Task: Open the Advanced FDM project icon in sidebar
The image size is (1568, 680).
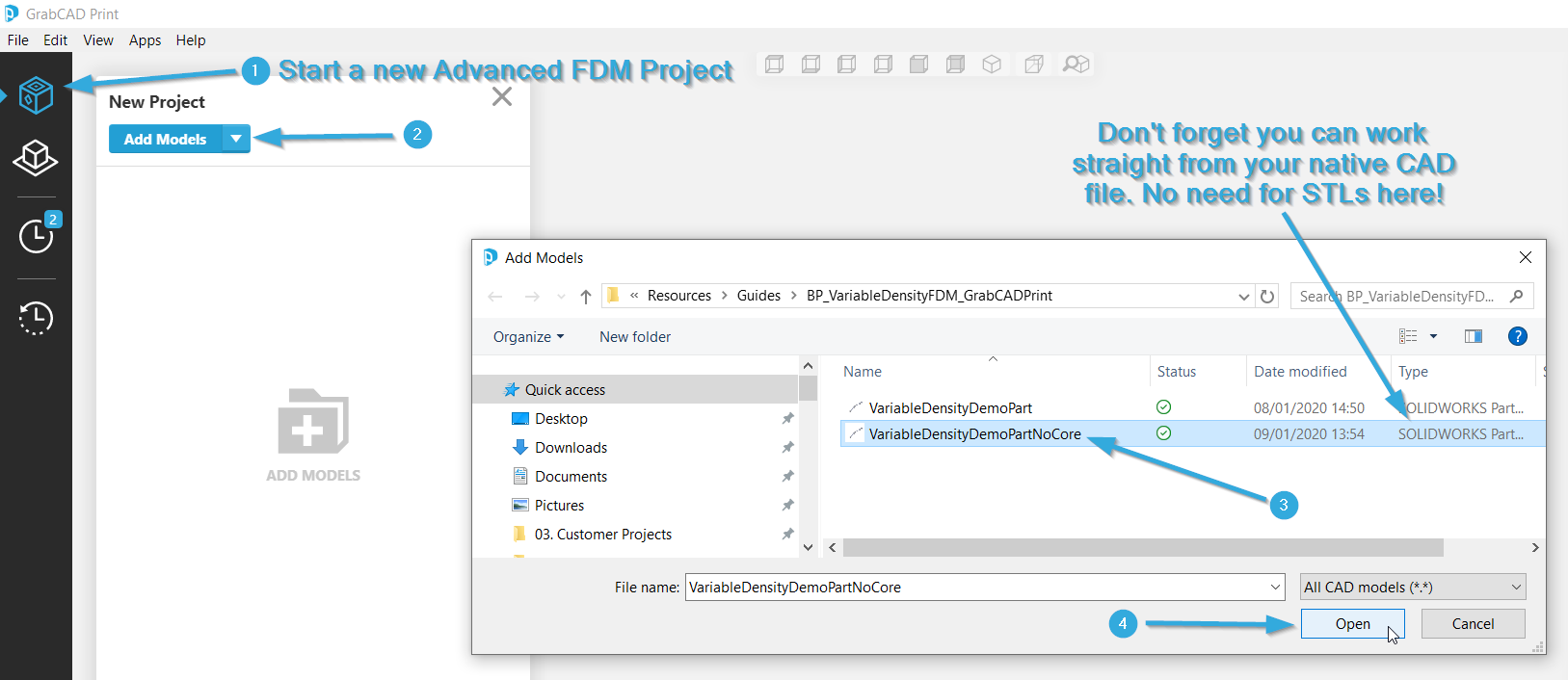Action: tap(36, 95)
